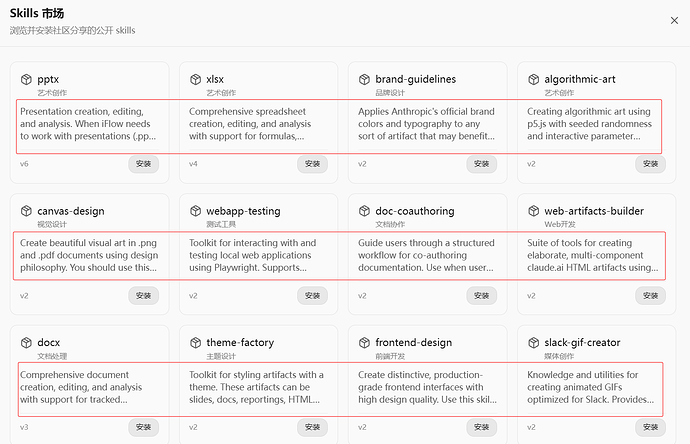
Task: Install the web-artifacts-builder skill
Action: tap(650, 296)
